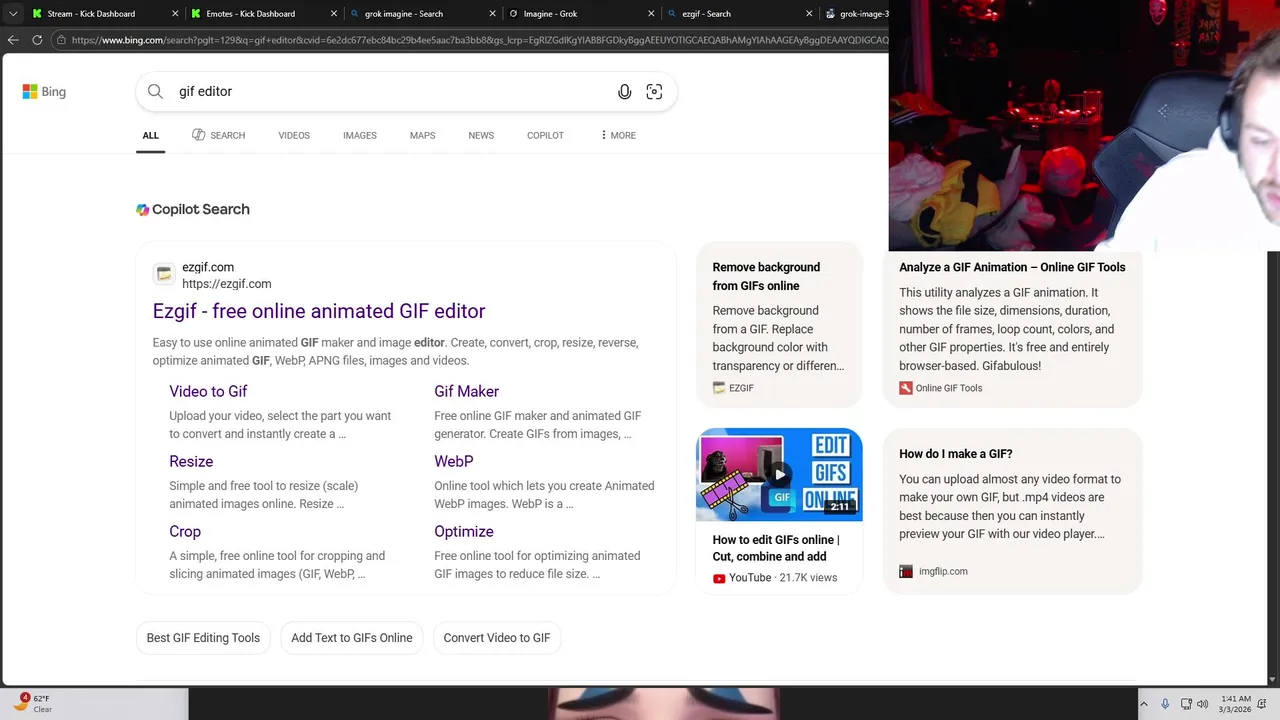Play the How to edit GIFs video thumbnail

[779, 474]
